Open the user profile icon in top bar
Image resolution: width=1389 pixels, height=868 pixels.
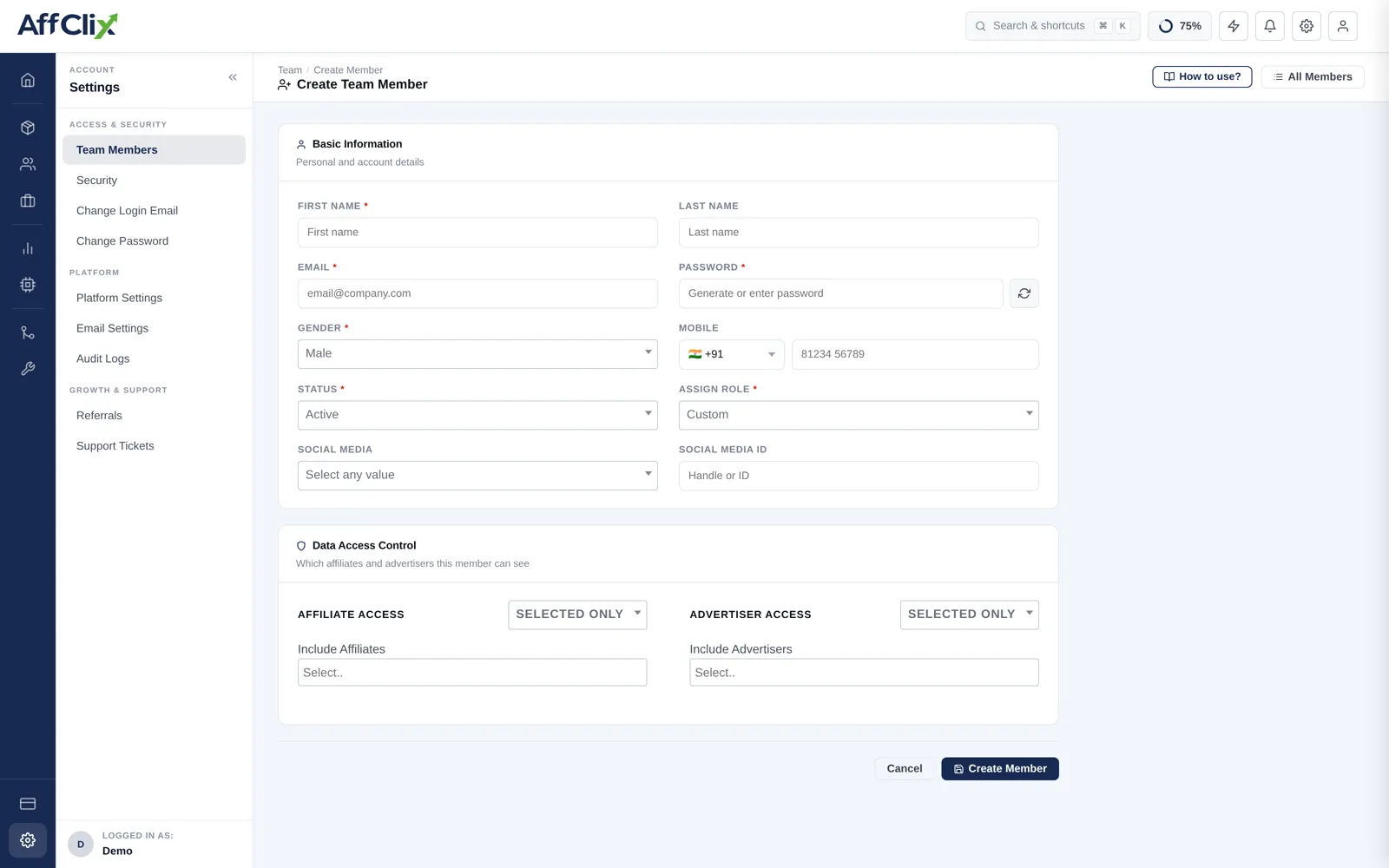[1343, 26]
